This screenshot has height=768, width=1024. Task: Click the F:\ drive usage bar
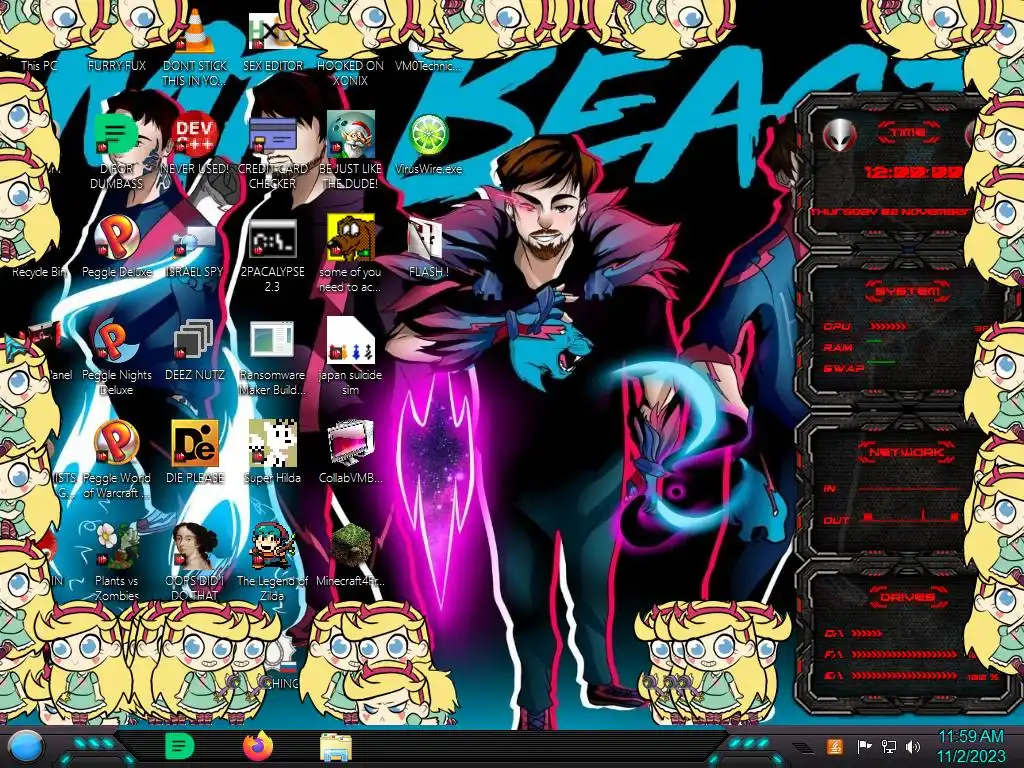click(x=904, y=654)
